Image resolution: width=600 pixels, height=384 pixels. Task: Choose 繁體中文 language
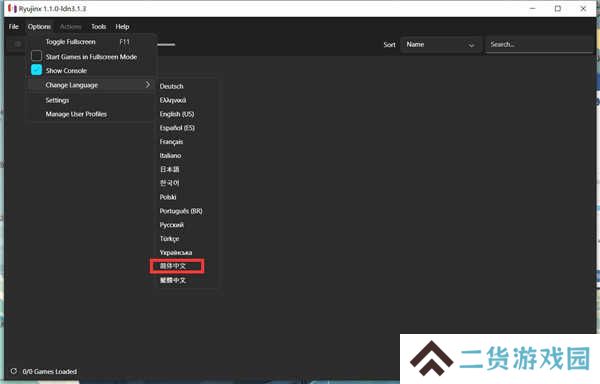pyautogui.click(x=173, y=280)
